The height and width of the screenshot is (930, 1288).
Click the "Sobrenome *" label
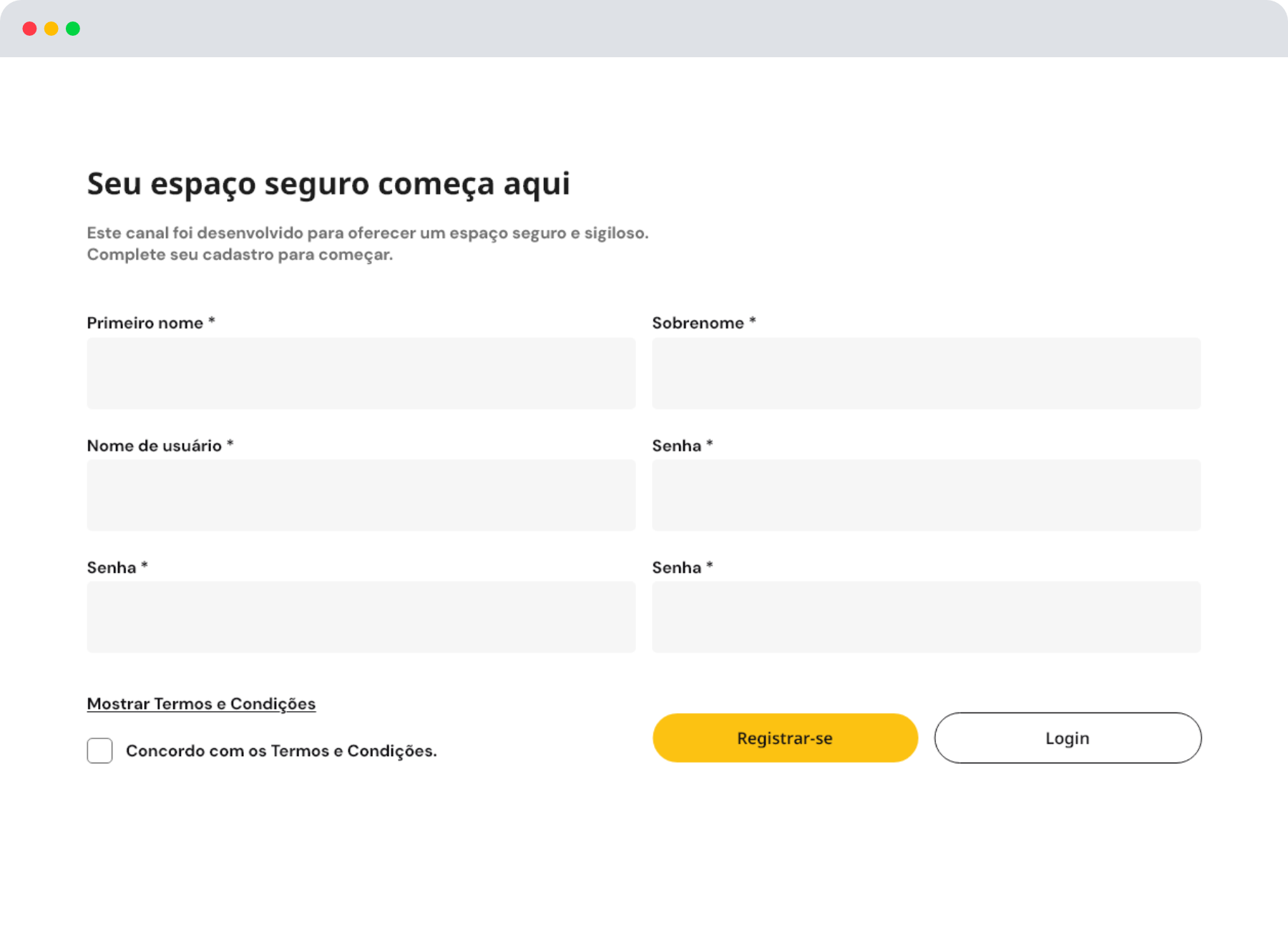tap(703, 323)
